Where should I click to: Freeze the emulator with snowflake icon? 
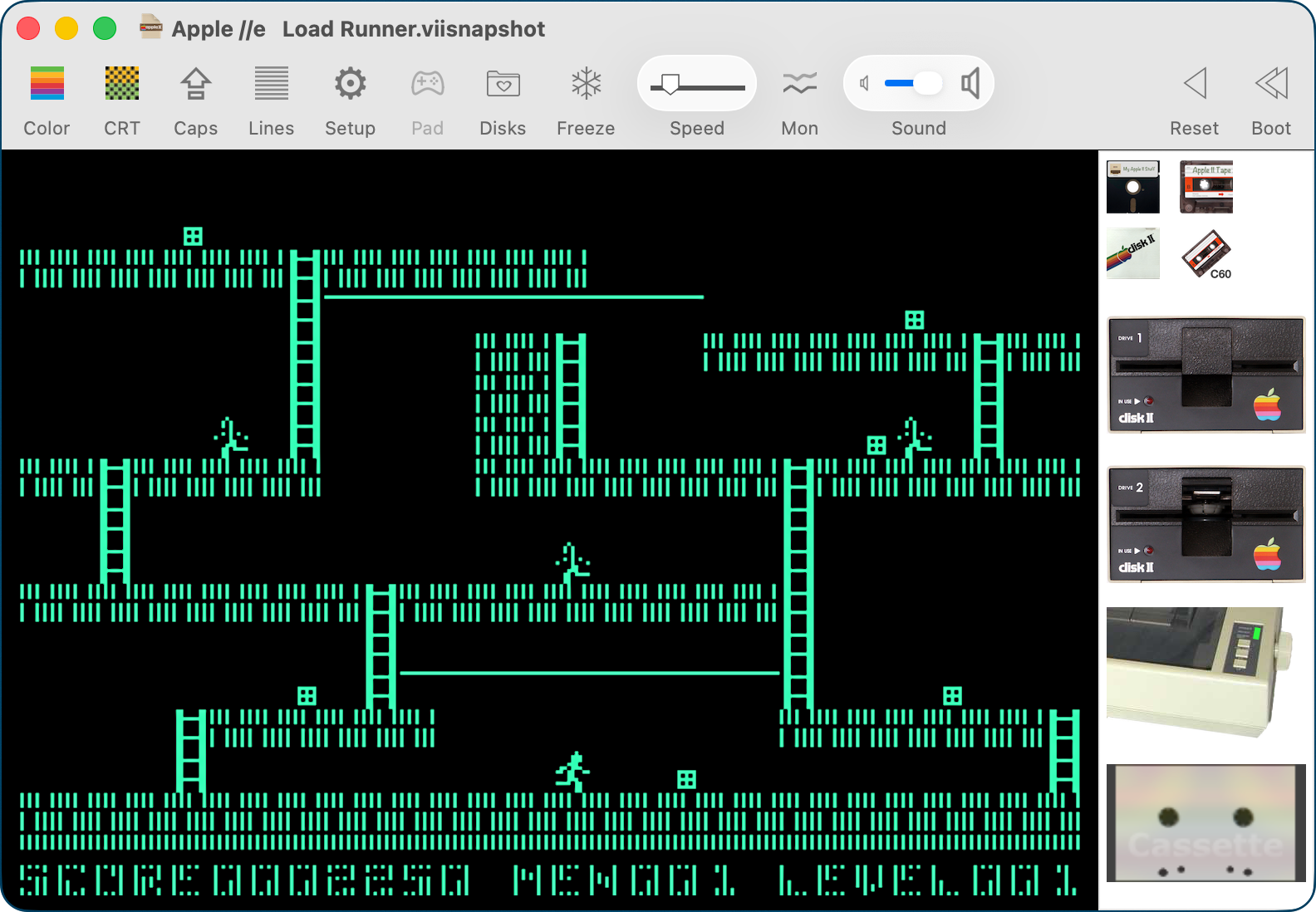pyautogui.click(x=586, y=84)
